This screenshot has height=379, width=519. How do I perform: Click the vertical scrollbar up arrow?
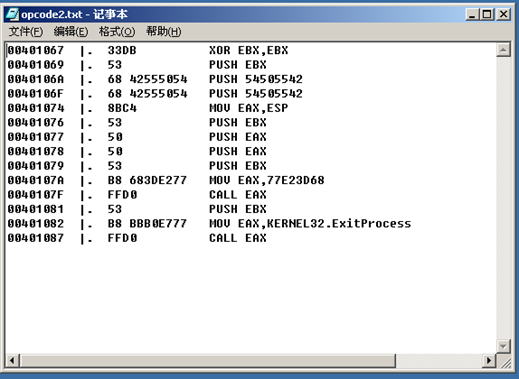tap(503, 50)
